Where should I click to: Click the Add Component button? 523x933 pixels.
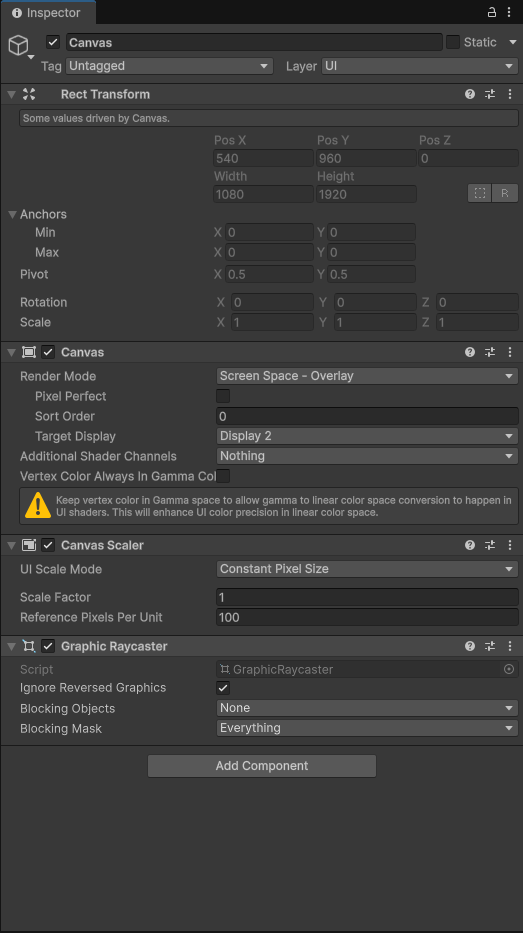(x=262, y=766)
